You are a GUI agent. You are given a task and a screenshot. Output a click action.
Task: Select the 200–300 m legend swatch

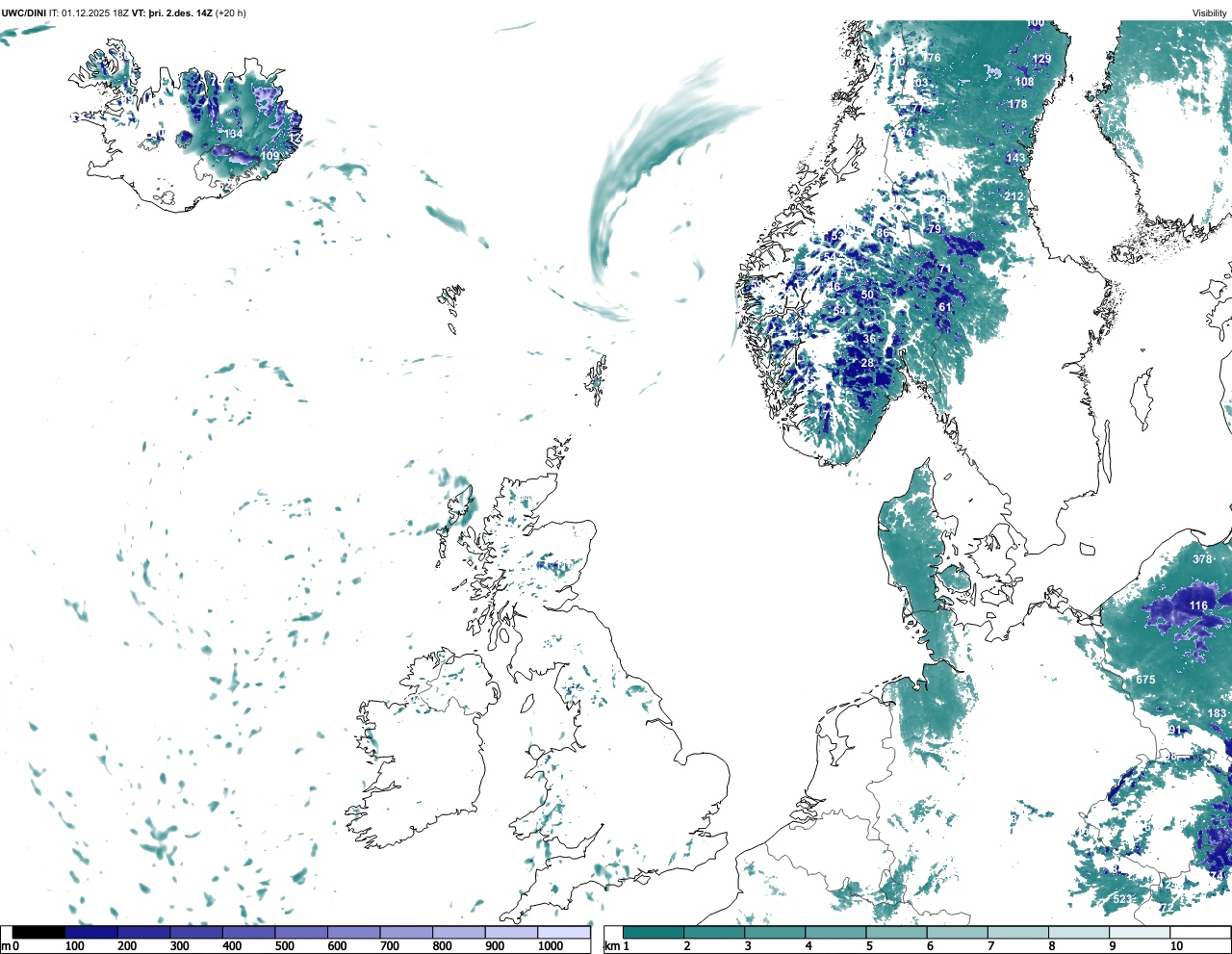[143, 932]
